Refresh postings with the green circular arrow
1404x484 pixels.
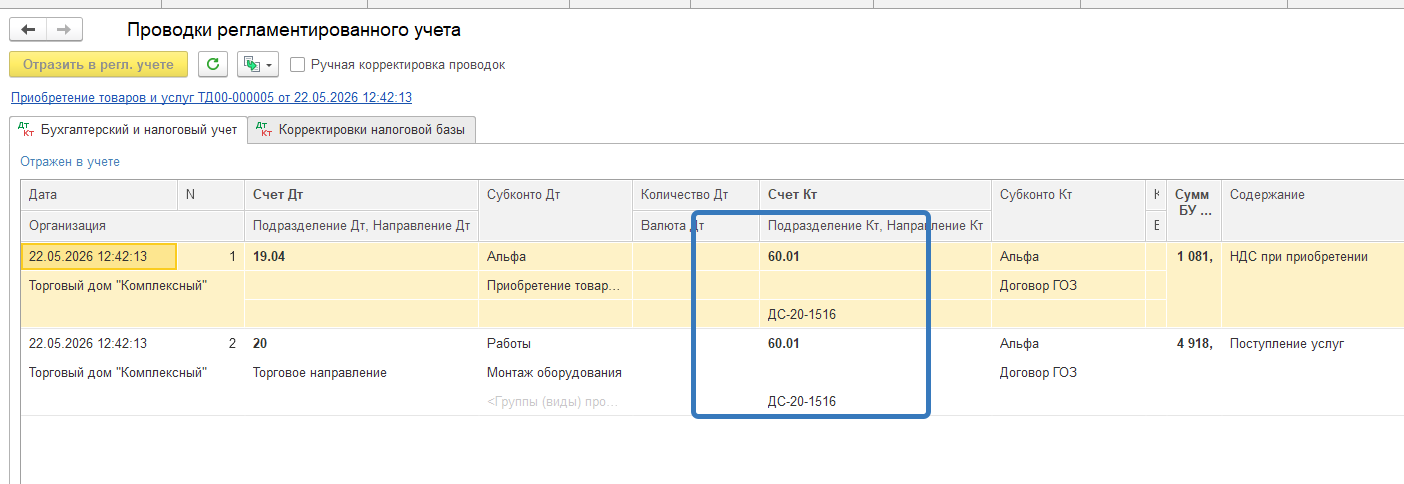tap(212, 65)
